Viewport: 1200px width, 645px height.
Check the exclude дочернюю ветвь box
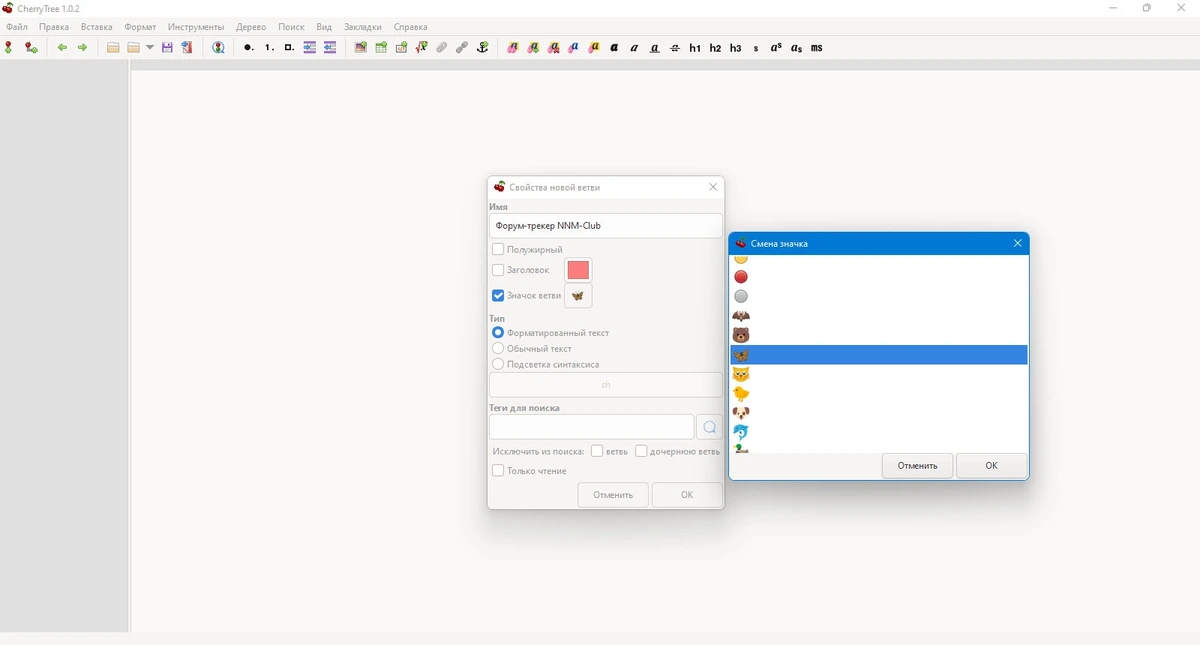(x=642, y=451)
